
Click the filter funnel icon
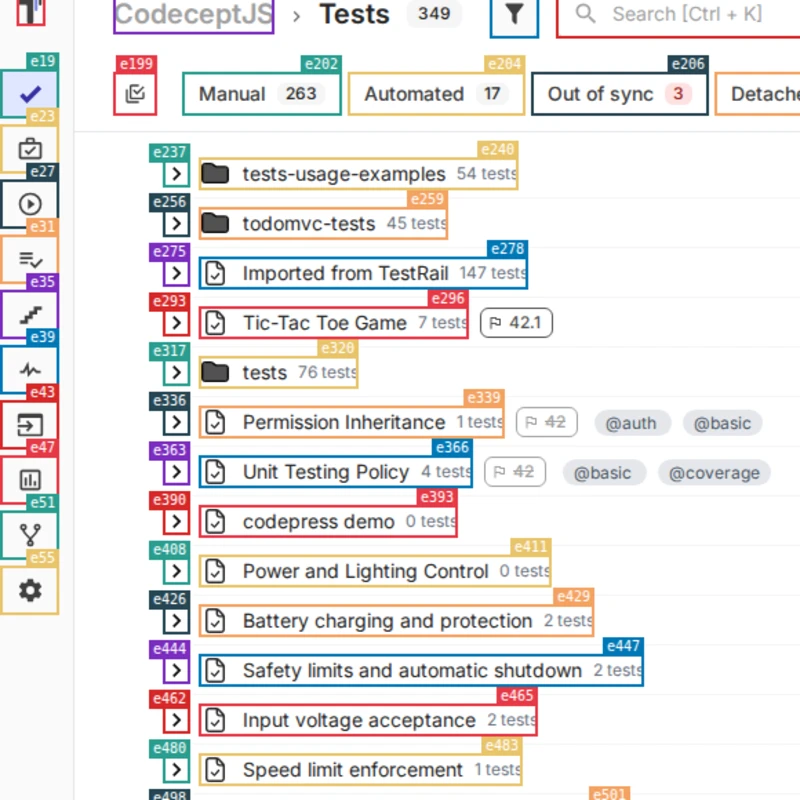(x=514, y=14)
